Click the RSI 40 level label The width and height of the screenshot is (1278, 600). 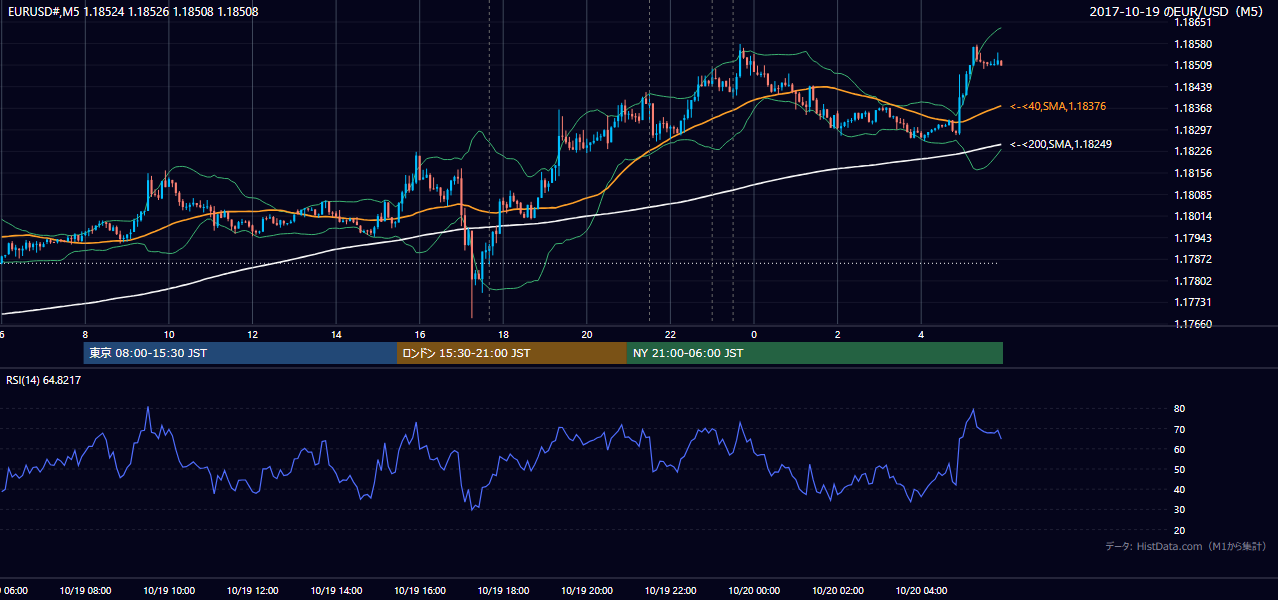[1179, 489]
